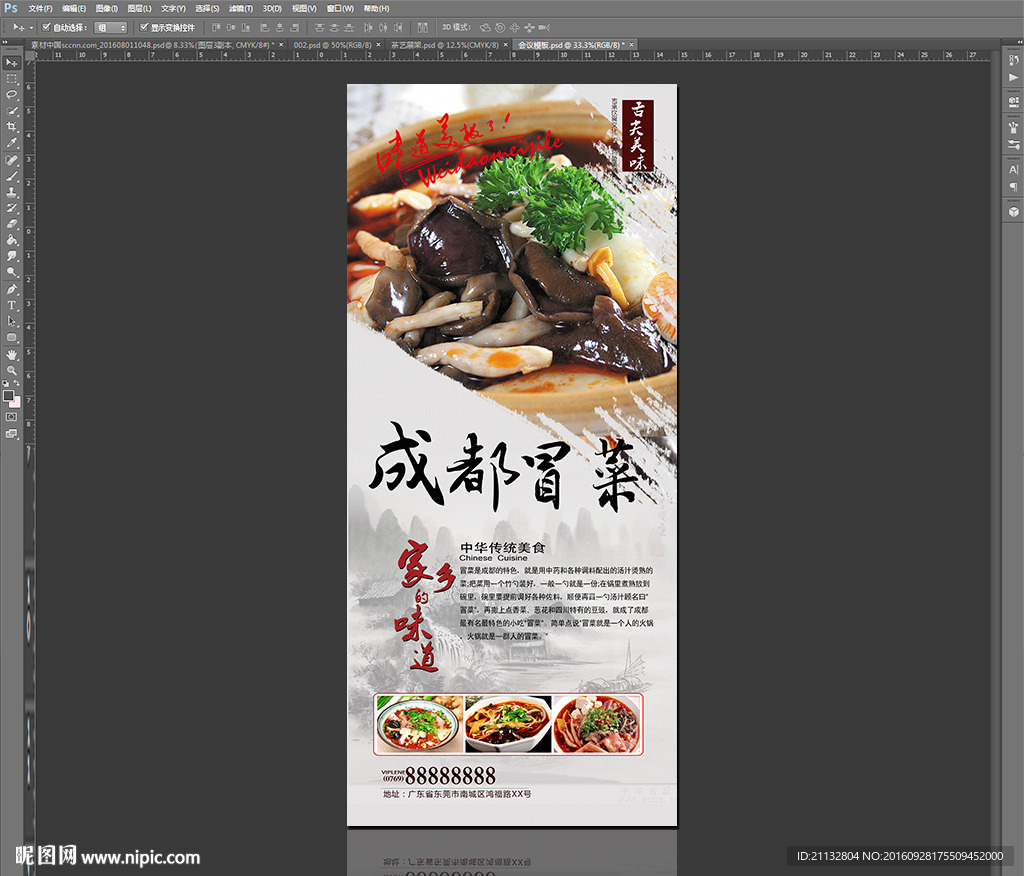Open the 文件(F) menu

click(40, 8)
